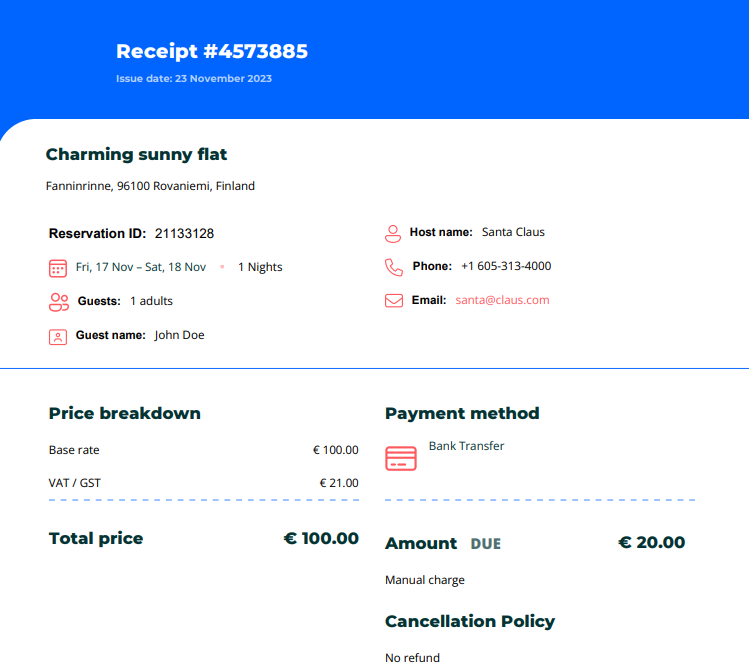Image resolution: width=749 pixels, height=669 pixels.
Task: Click the Receipt #4573885 title
Action: [x=212, y=51]
